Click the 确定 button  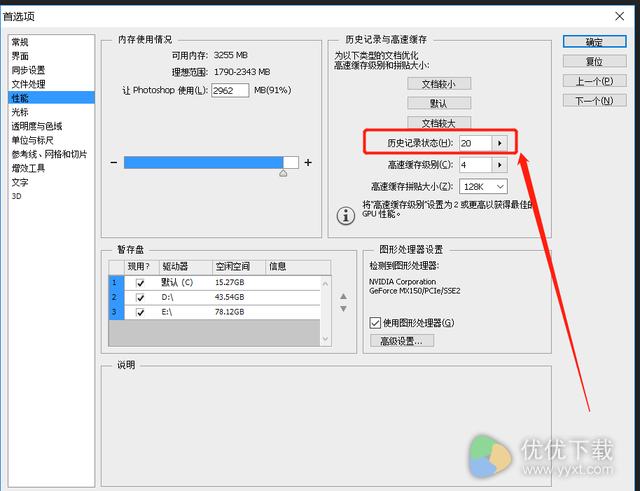(x=594, y=42)
